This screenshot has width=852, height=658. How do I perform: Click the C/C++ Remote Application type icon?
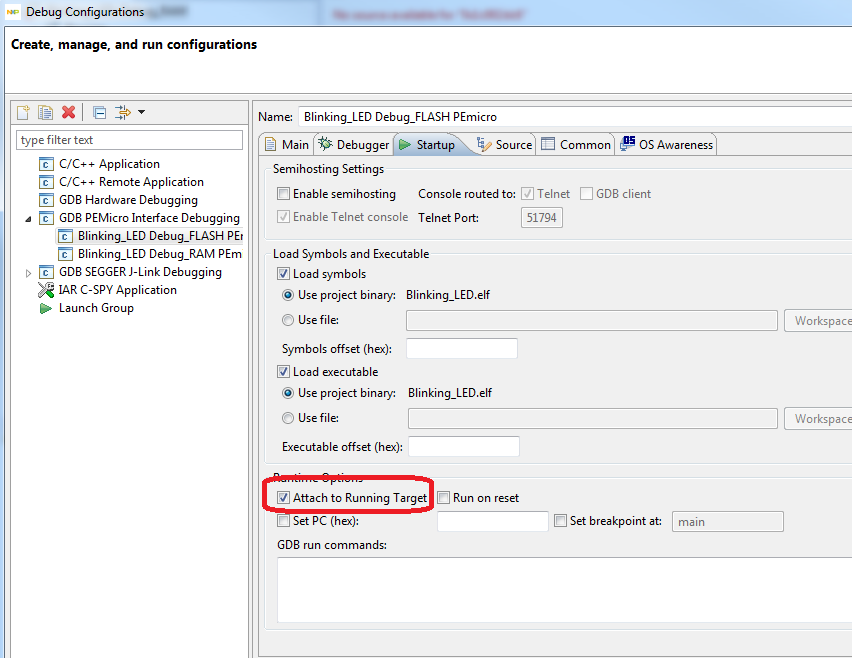pyautogui.click(x=46, y=182)
